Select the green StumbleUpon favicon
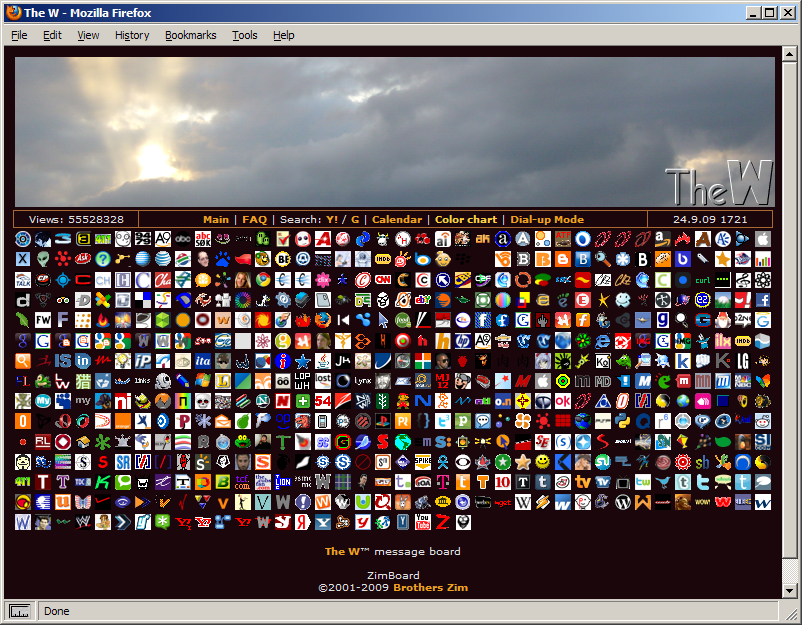Viewport: 802px width, 625px height. (603, 462)
